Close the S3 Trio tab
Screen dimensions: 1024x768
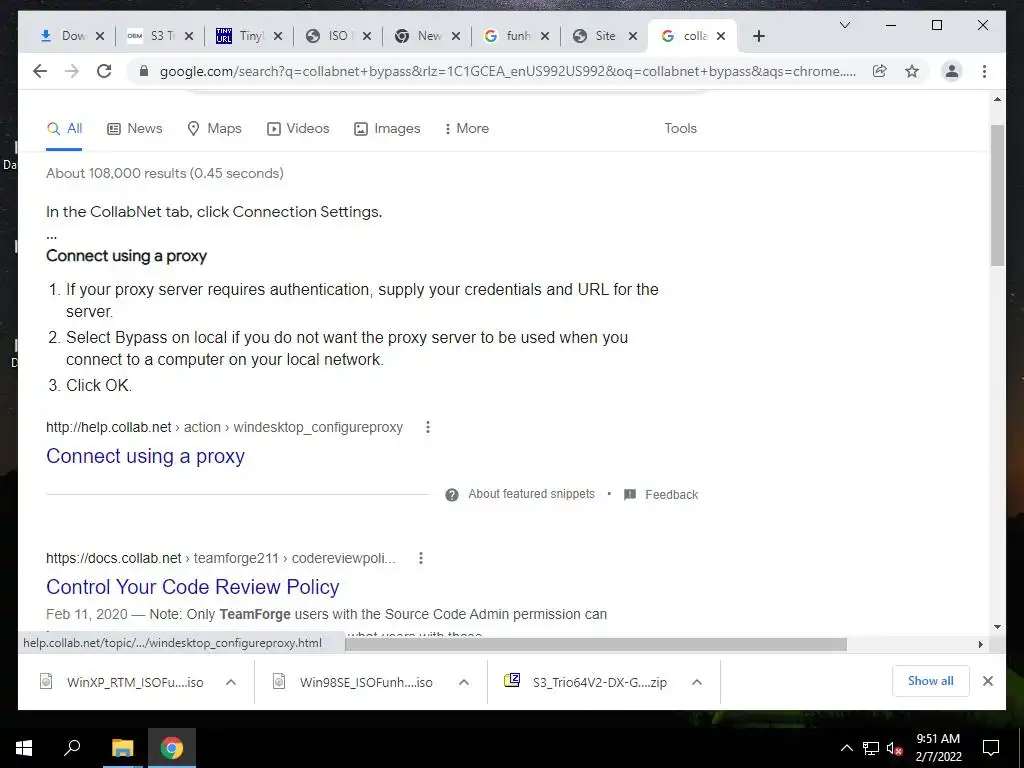(x=189, y=36)
